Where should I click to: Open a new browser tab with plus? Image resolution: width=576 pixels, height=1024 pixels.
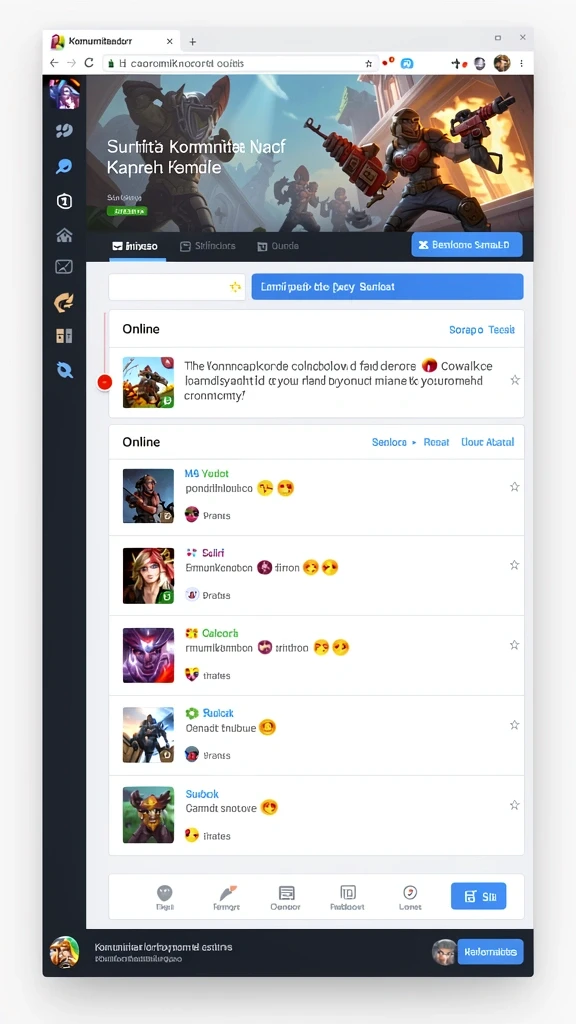192,41
